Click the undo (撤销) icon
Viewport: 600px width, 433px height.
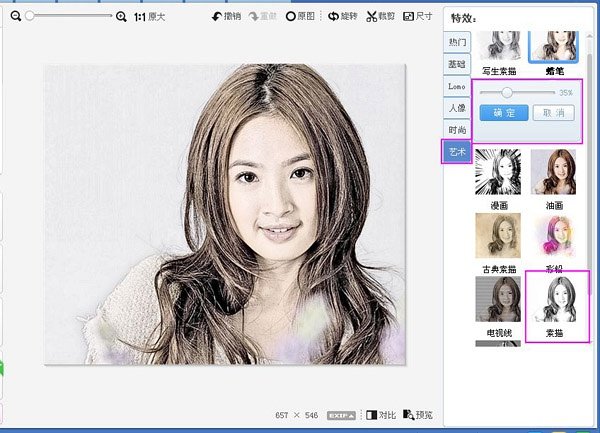coord(217,17)
